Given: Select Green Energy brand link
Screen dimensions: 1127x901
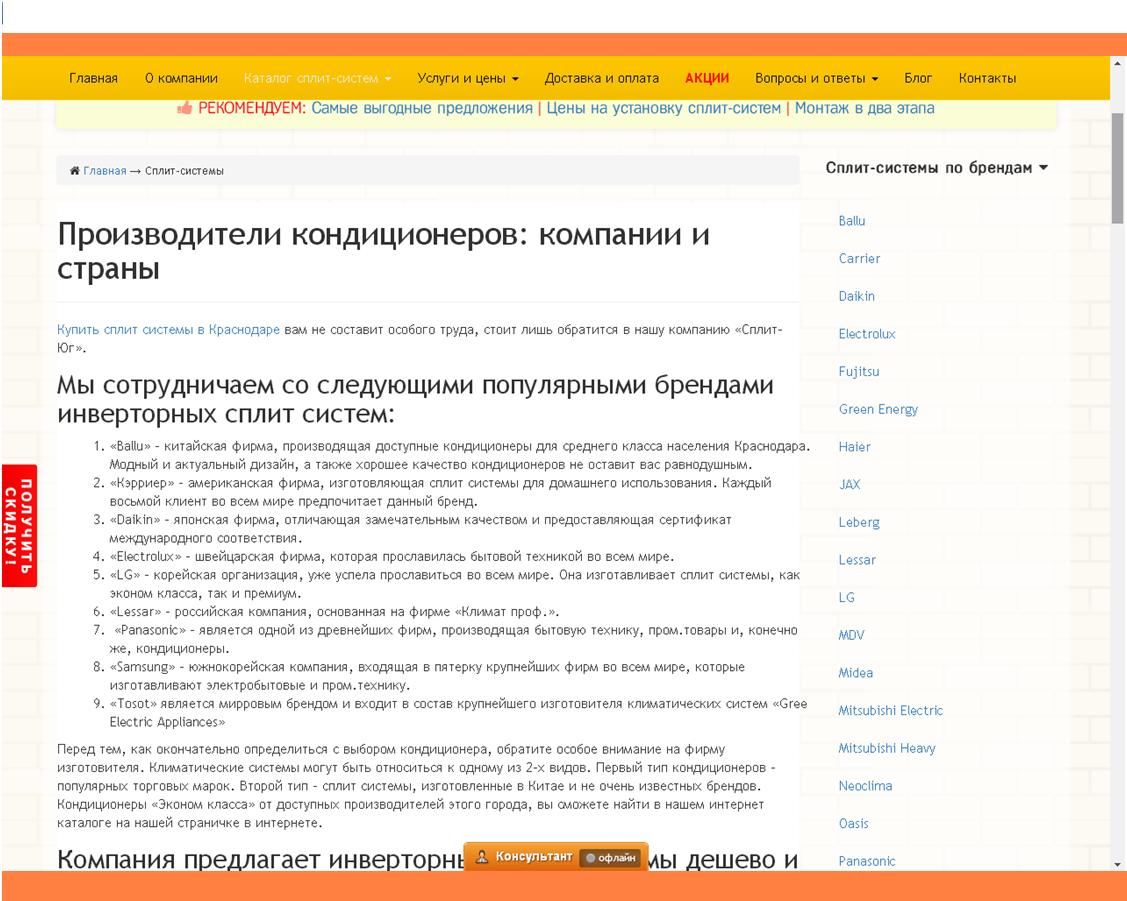Looking at the screenshot, I should (x=878, y=410).
